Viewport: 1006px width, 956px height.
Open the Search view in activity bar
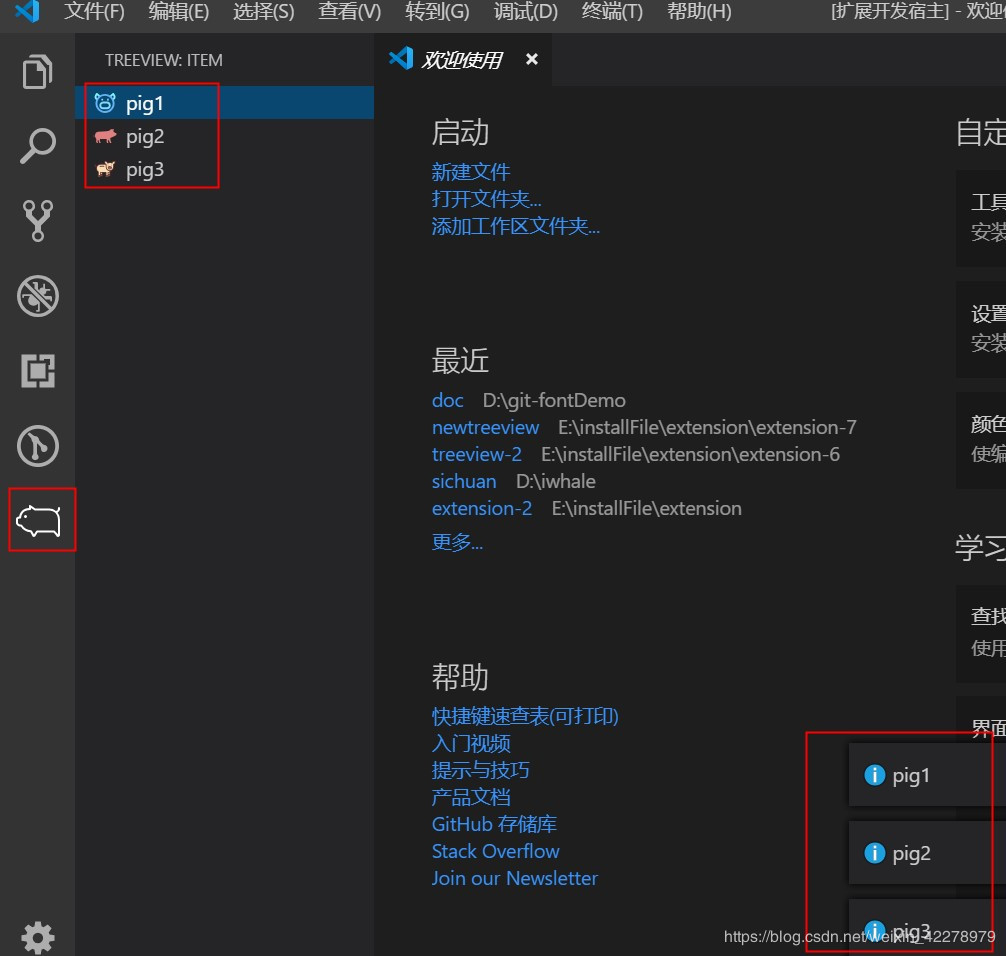(37, 146)
